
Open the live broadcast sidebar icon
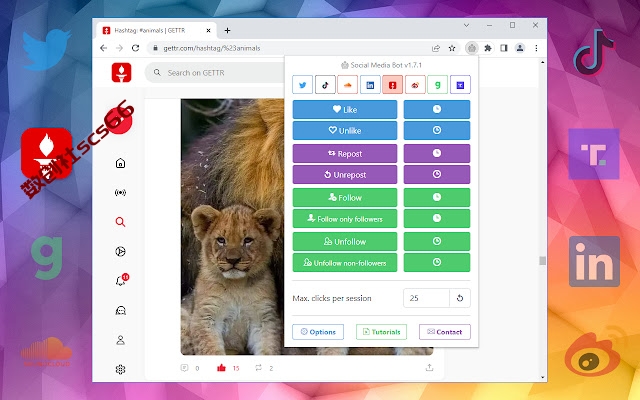(x=120, y=193)
